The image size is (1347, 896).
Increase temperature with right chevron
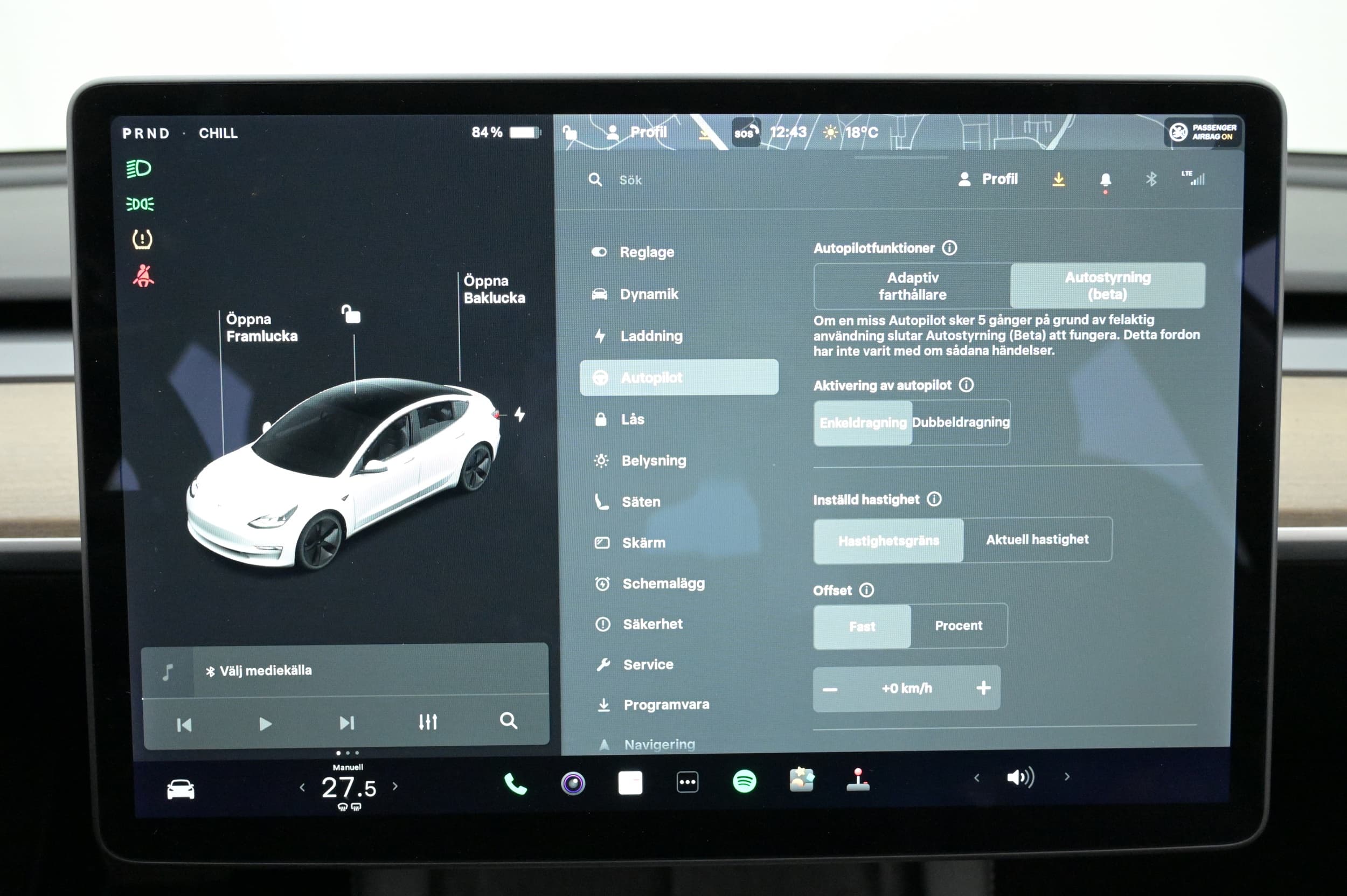point(395,786)
